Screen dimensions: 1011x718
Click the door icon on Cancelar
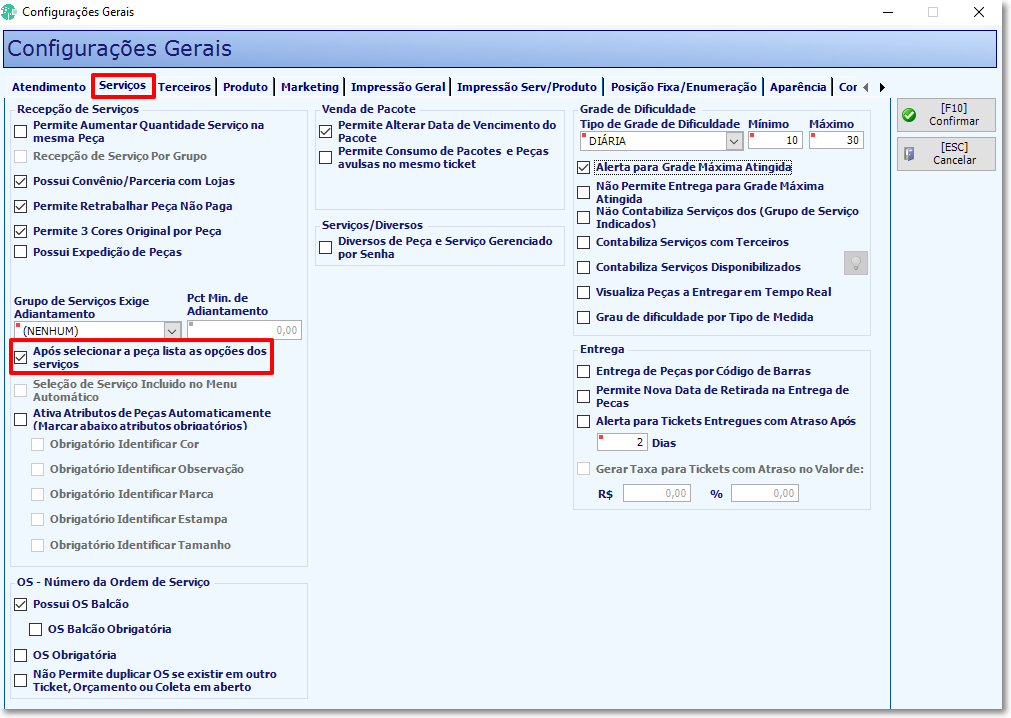click(909, 154)
